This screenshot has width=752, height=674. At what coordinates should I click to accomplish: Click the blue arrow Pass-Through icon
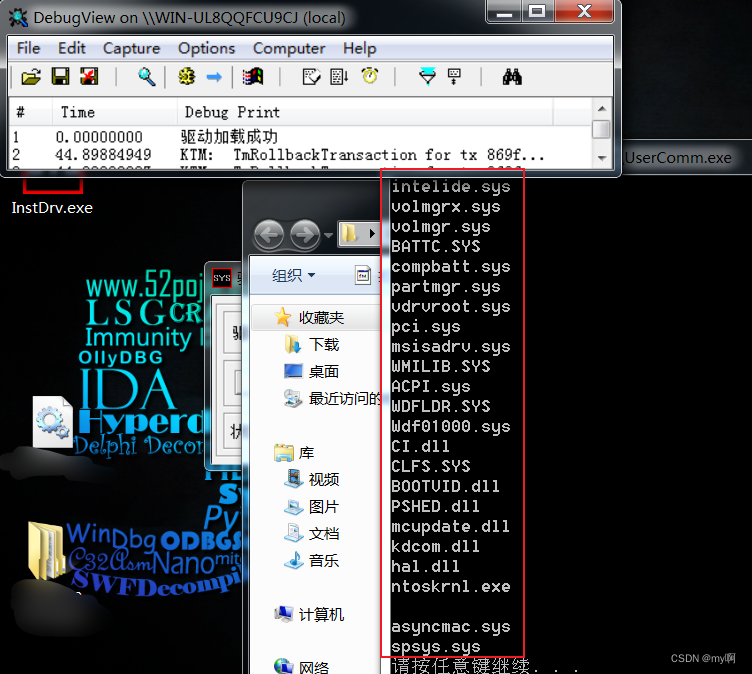point(214,77)
